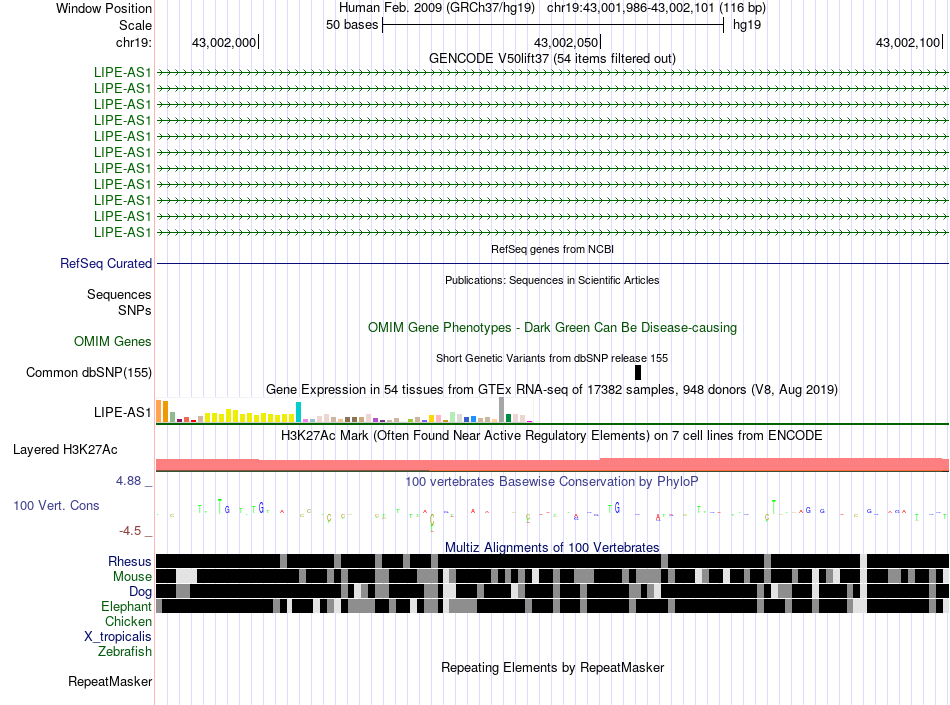Open the GTEx Gene Expression in 54 tissues title

coord(552,389)
